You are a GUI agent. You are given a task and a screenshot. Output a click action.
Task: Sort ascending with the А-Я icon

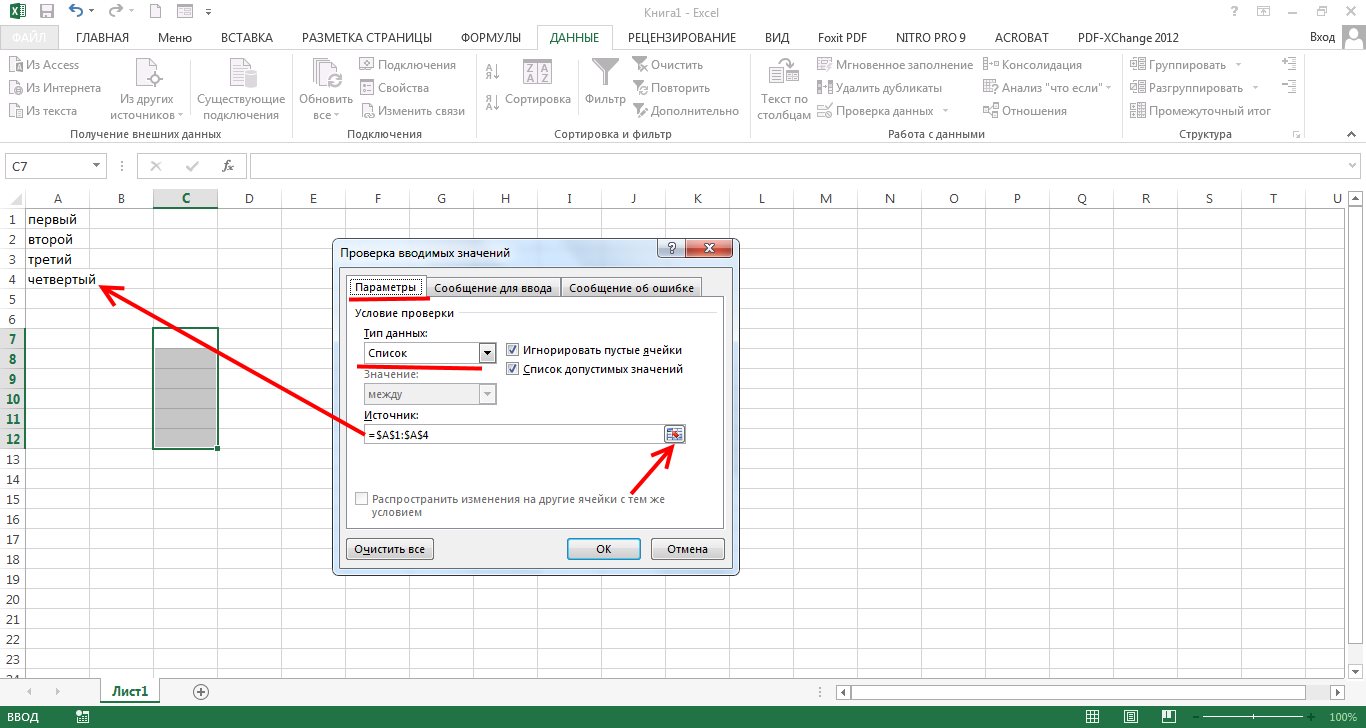(492, 72)
